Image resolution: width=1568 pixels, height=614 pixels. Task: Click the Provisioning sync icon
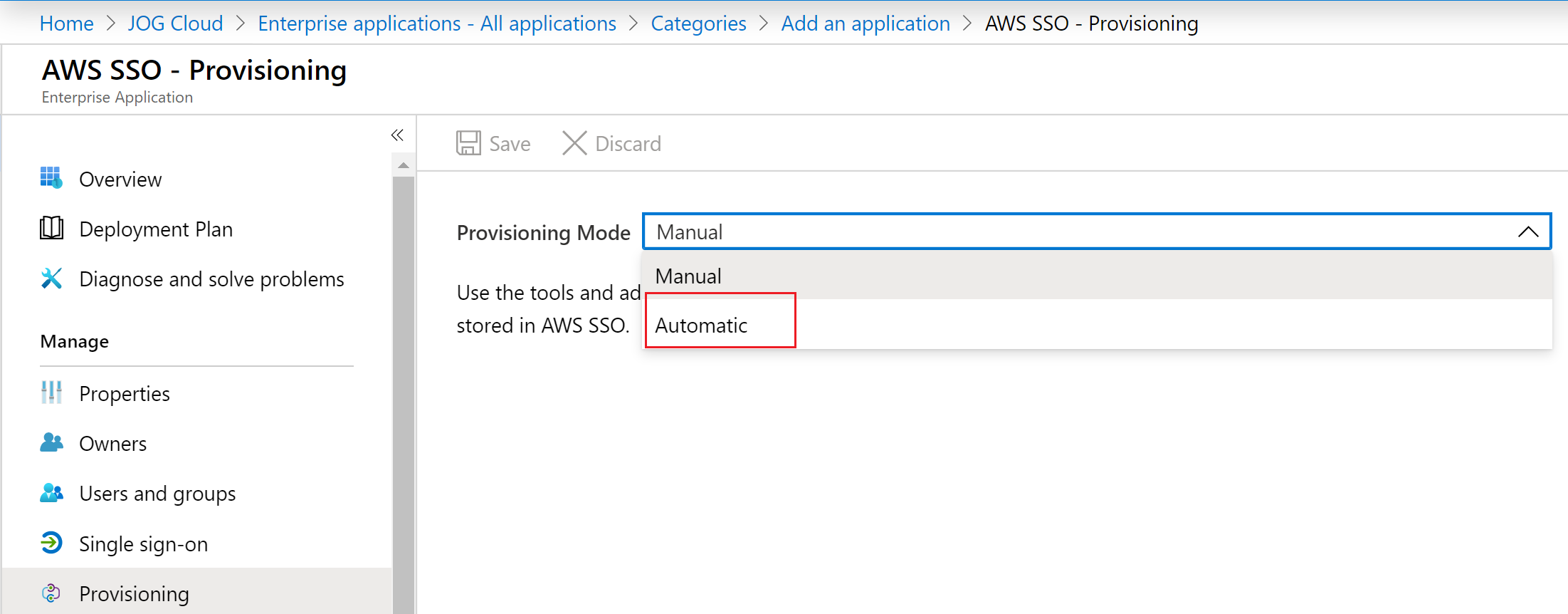pyautogui.click(x=51, y=593)
